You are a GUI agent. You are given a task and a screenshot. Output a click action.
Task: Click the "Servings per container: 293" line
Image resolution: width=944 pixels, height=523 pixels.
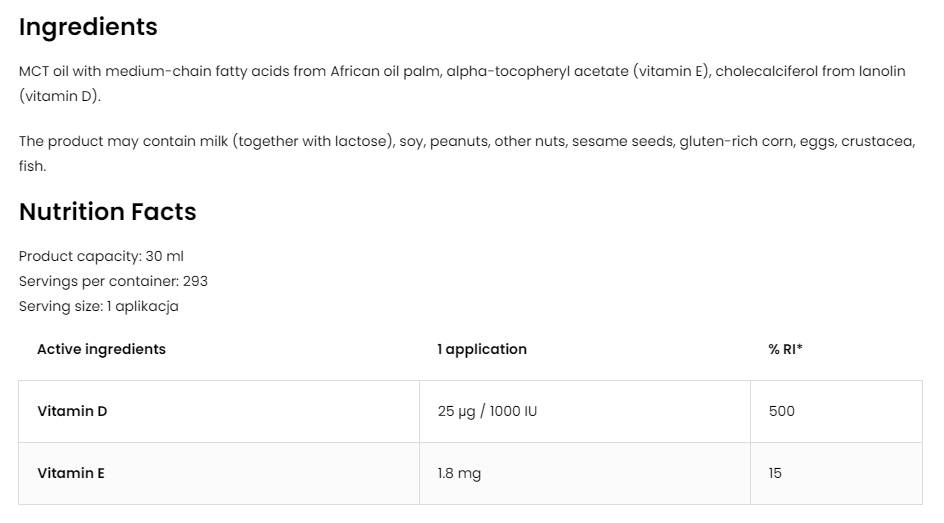click(x=113, y=281)
